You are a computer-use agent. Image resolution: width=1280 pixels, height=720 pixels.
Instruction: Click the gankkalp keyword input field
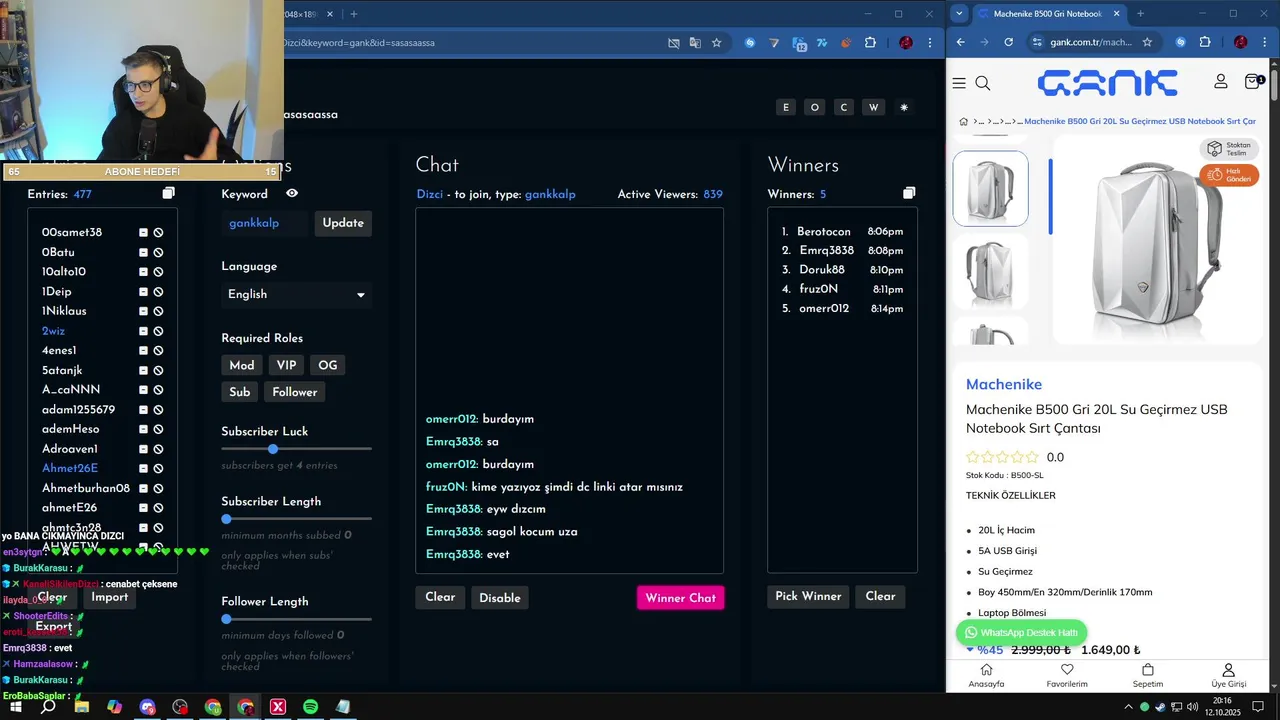click(x=265, y=223)
